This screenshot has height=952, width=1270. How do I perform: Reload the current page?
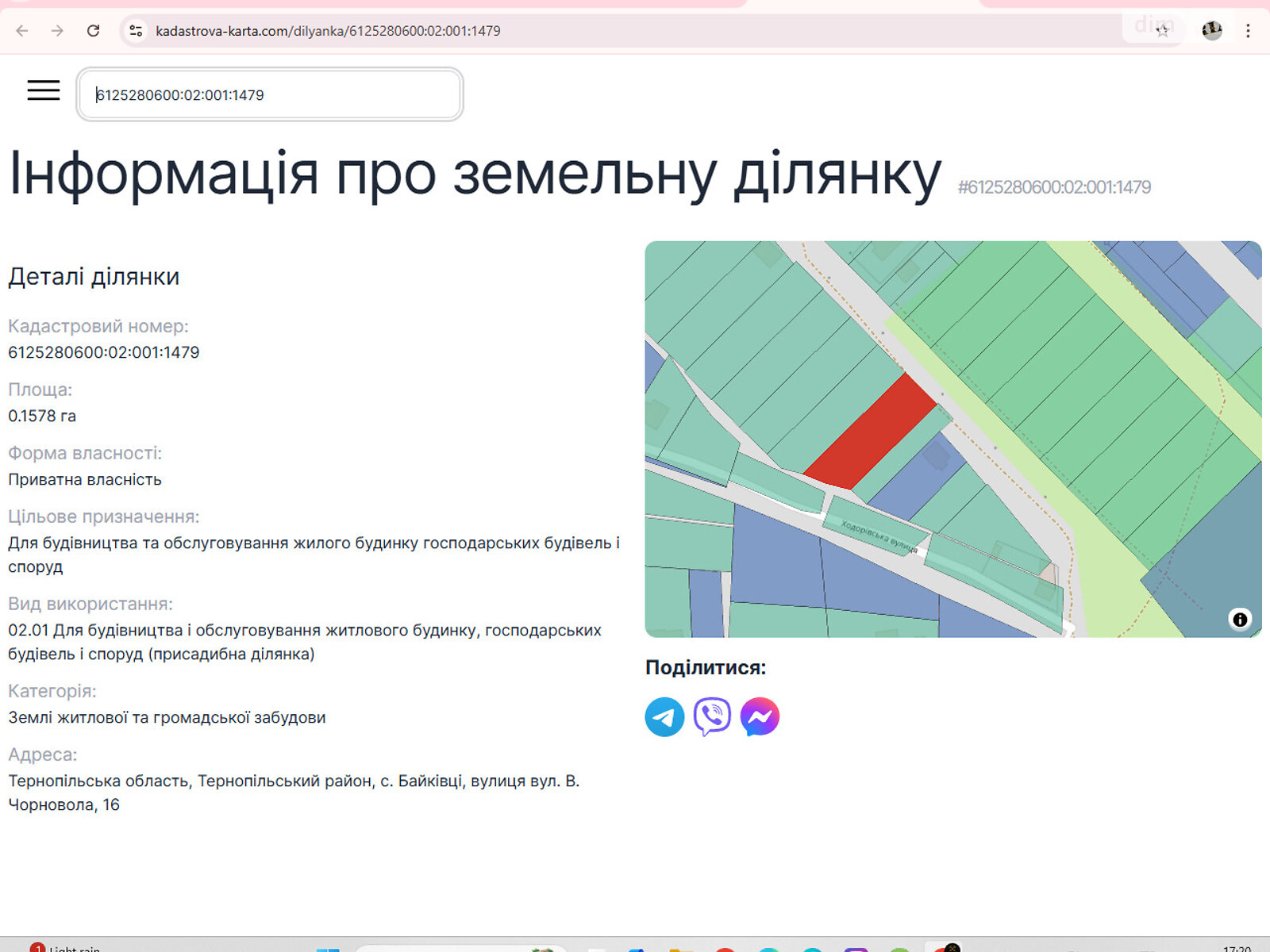click(x=93, y=31)
